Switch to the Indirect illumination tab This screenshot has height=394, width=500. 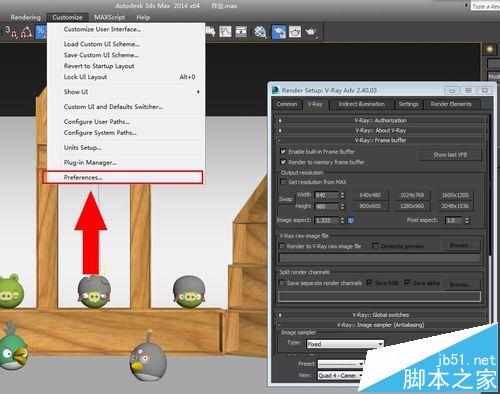pyautogui.click(x=362, y=104)
